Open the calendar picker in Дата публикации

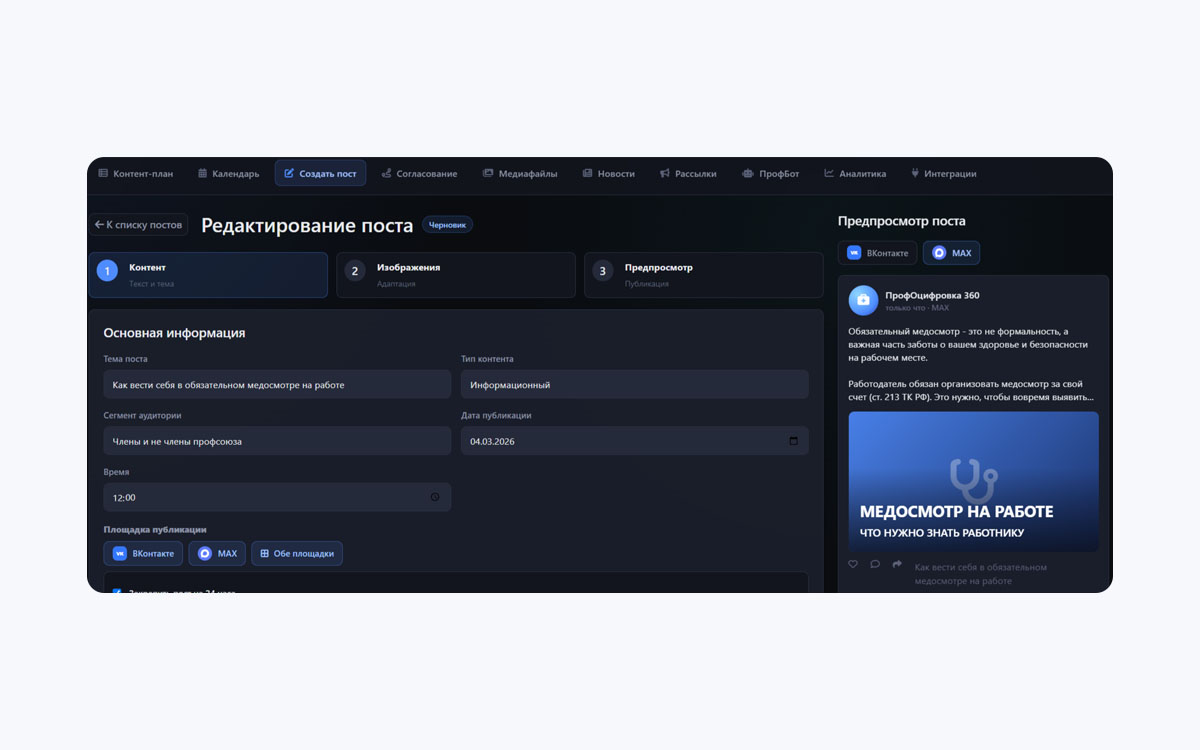click(794, 441)
